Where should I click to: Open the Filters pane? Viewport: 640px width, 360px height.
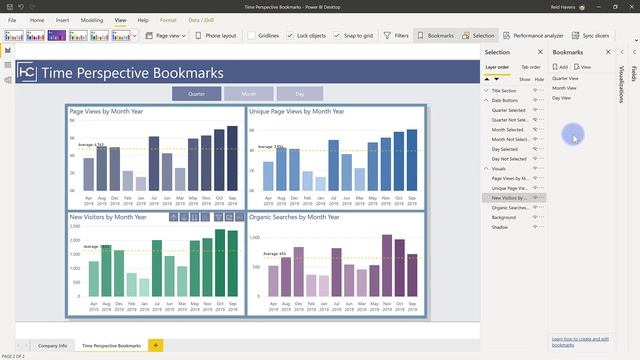(396, 36)
